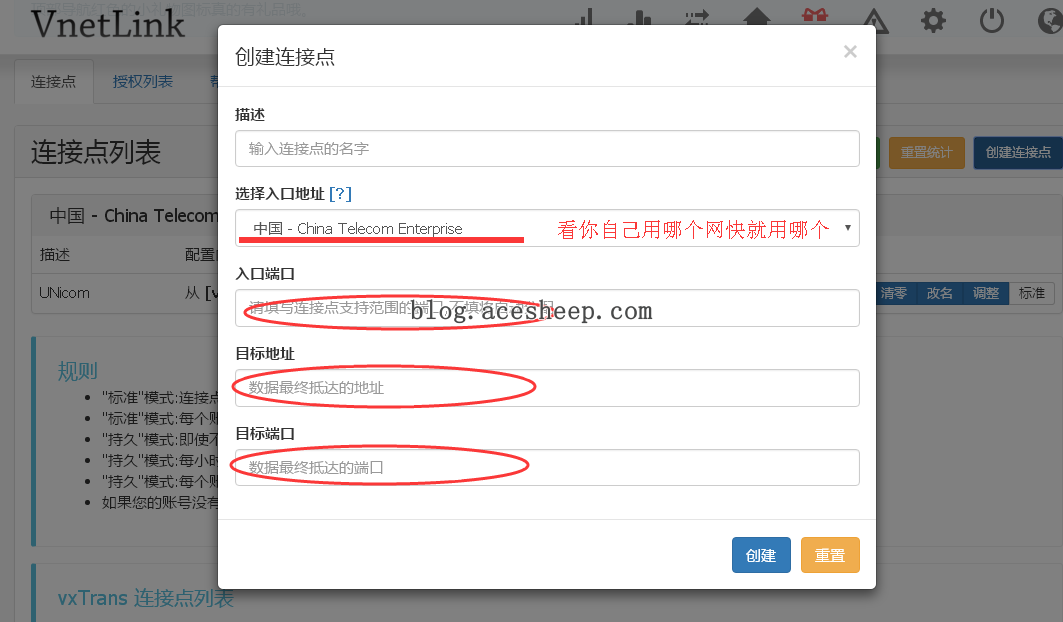Click the 描述 column header in the table
This screenshot has width=1063, height=622.
tap(55, 254)
